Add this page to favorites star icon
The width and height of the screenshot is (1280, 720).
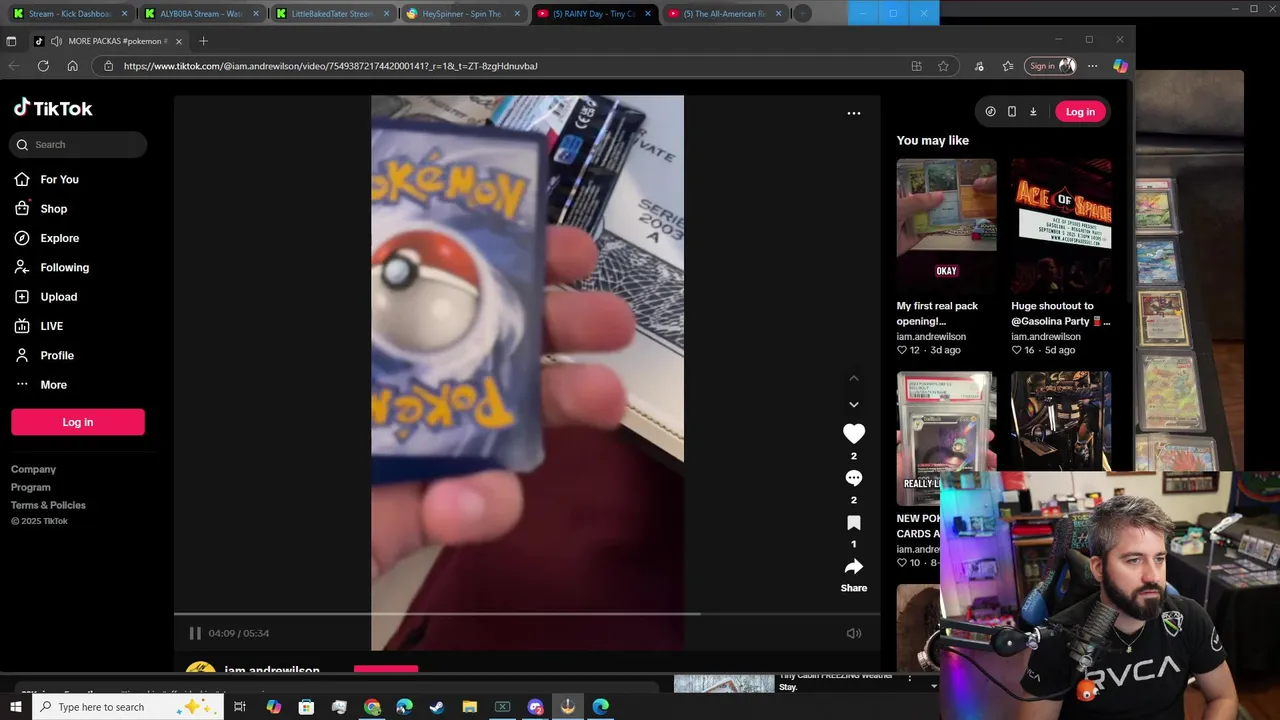point(943,66)
